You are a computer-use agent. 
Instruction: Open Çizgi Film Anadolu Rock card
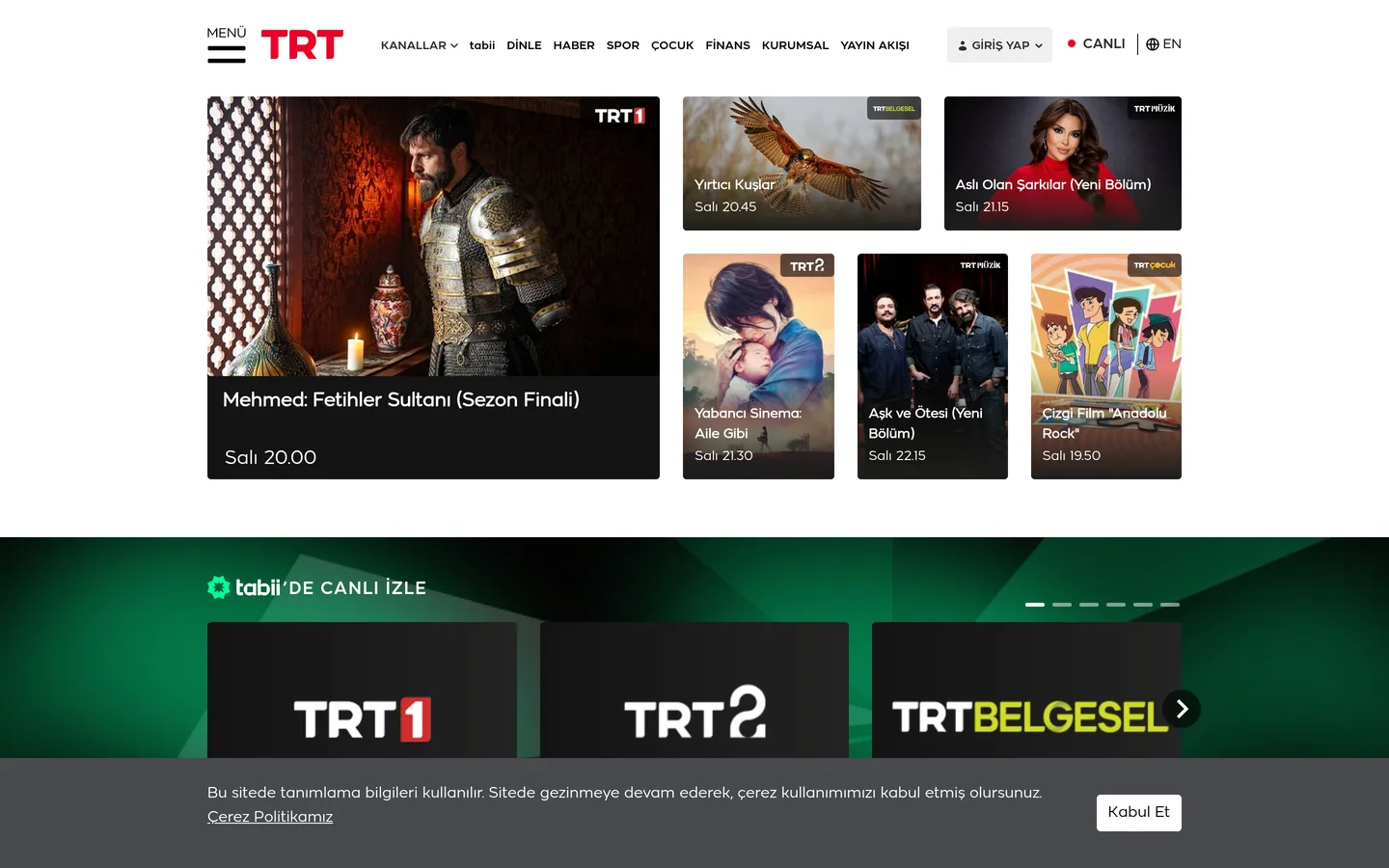coord(1106,366)
